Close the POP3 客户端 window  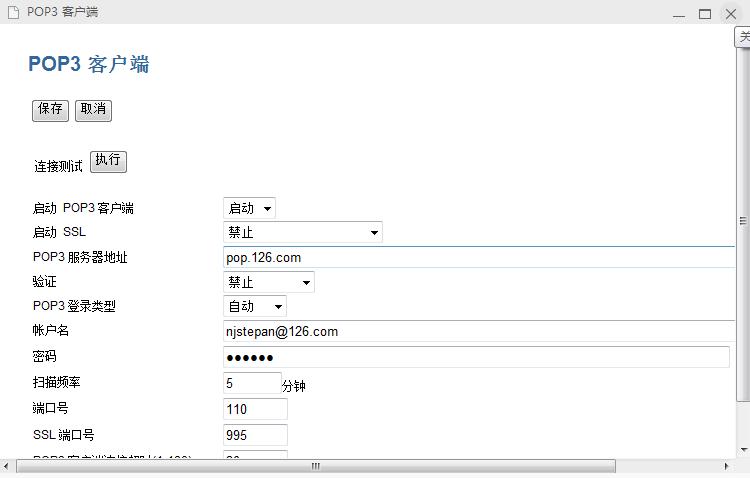[730, 14]
